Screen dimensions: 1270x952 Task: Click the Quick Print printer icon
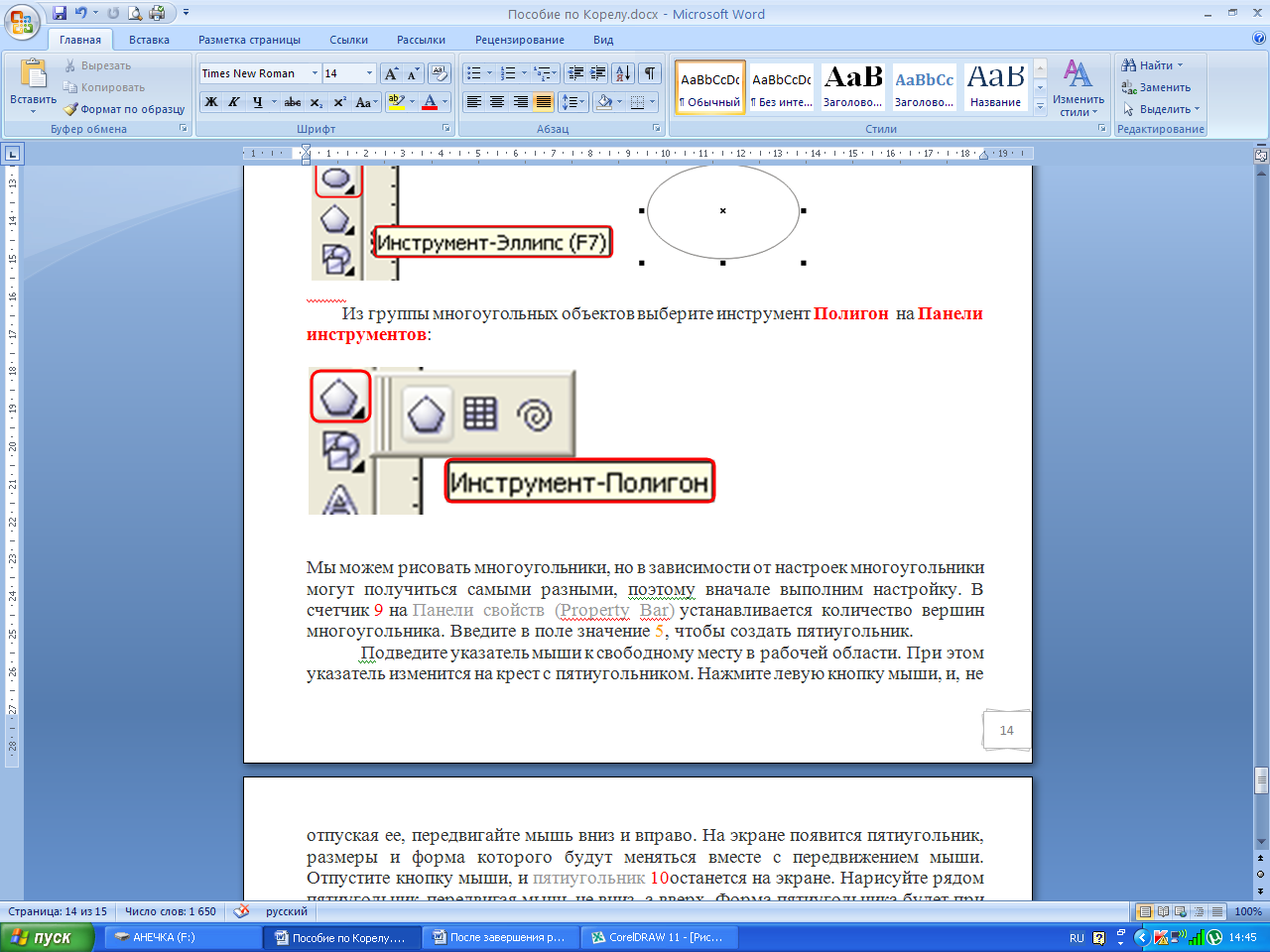click(157, 13)
